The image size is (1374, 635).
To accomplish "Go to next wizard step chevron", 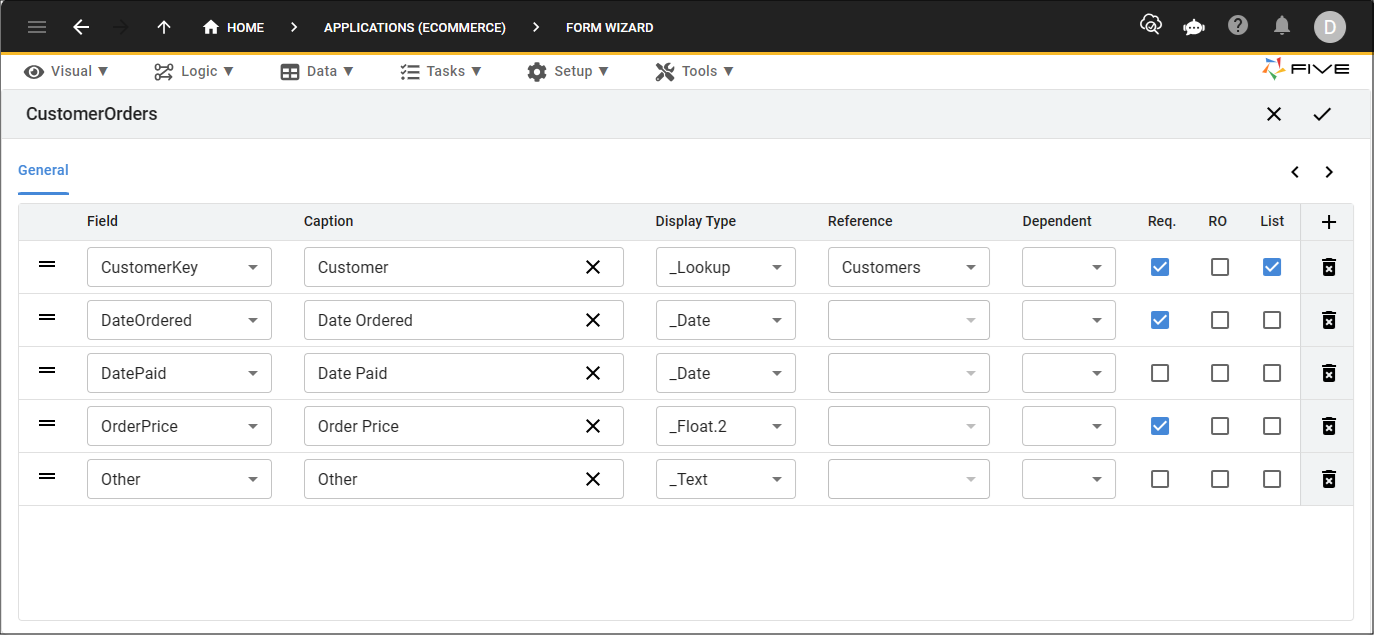I will pos(1329,172).
